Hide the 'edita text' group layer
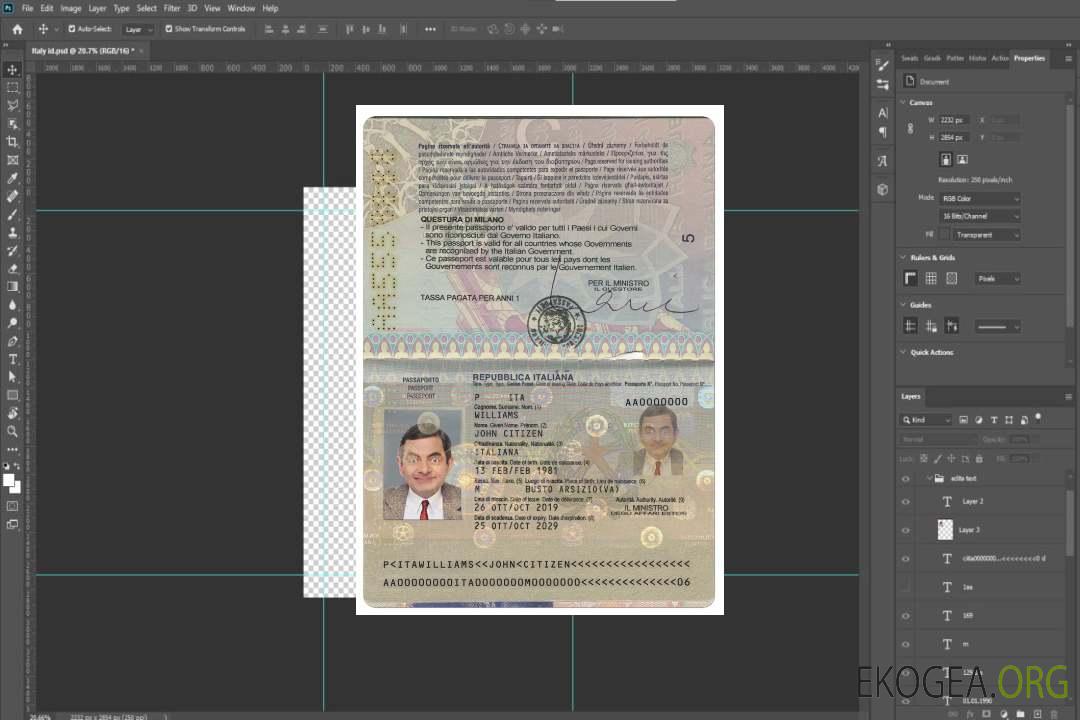1080x720 pixels. click(906, 479)
